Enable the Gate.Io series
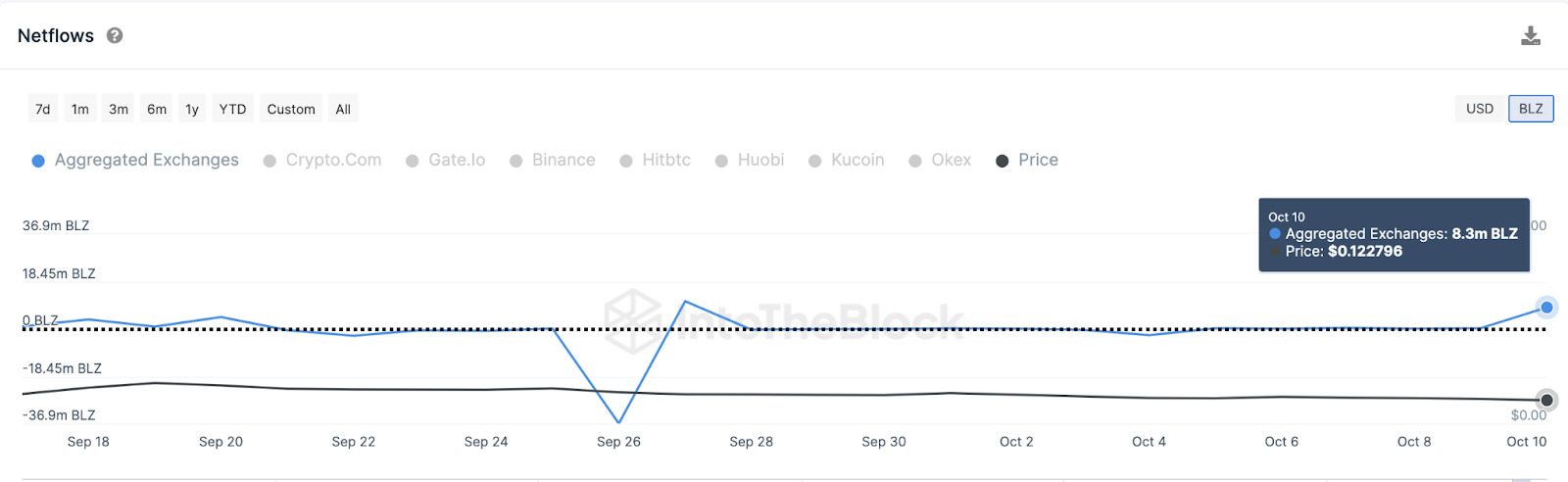This screenshot has height=482, width=1568. coord(446,161)
